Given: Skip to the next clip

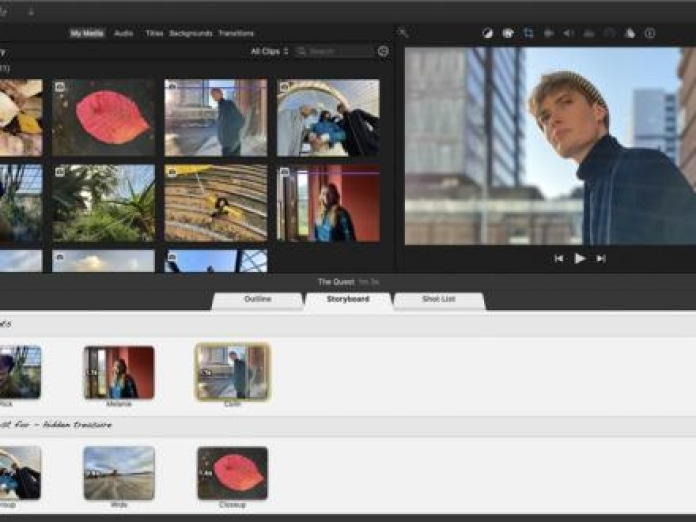Looking at the screenshot, I should [601, 258].
